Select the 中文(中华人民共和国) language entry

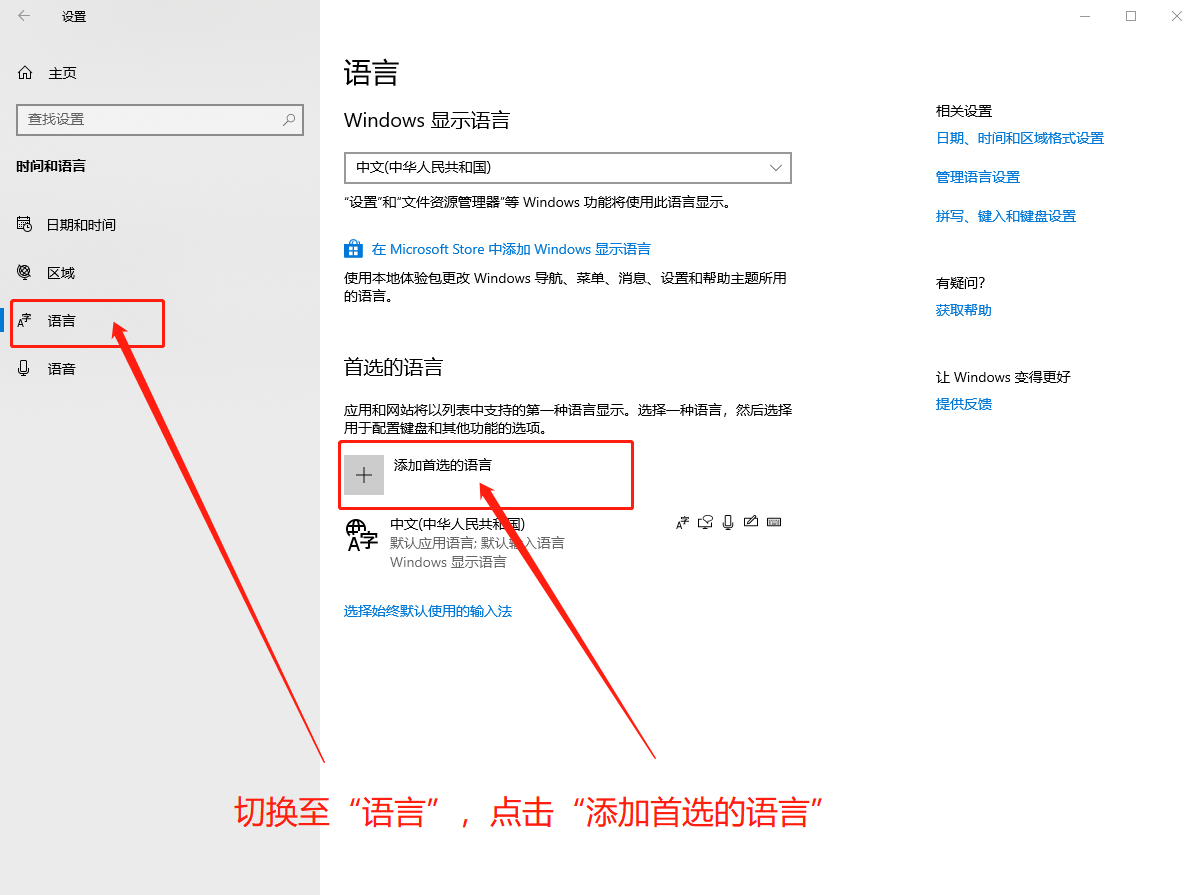(567, 542)
